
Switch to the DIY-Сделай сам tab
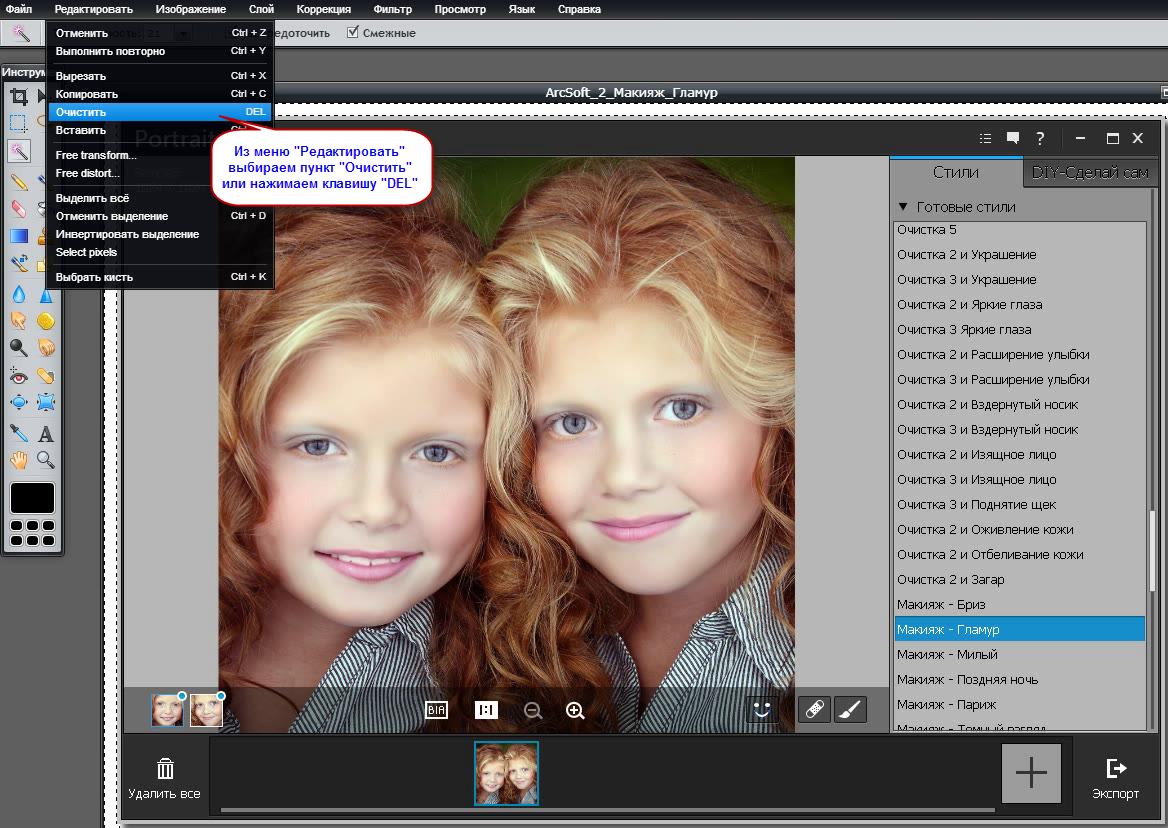(1090, 173)
